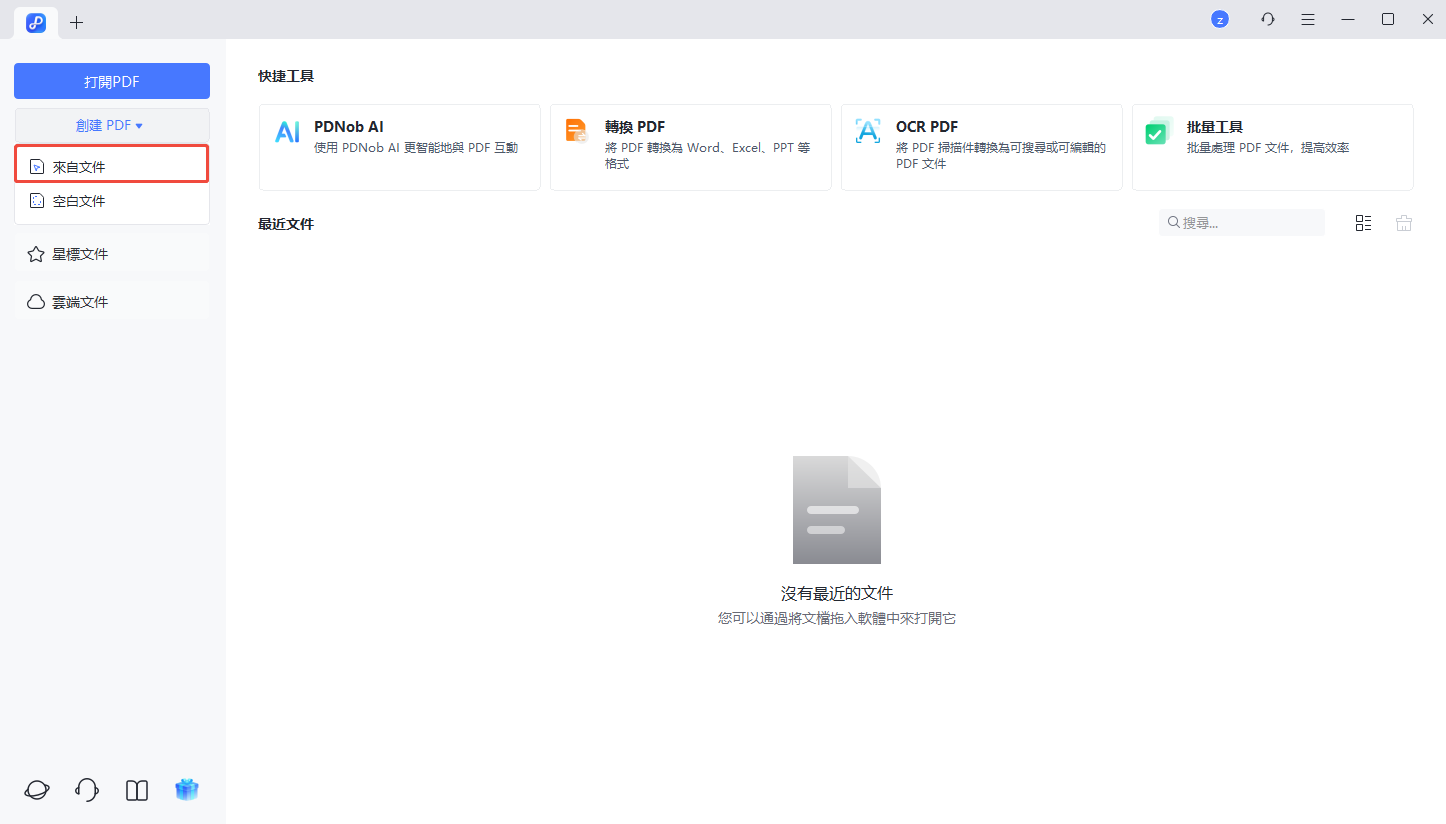The image size is (1446, 824).
Task: Toggle the recent files list view layout
Action: point(1363,223)
